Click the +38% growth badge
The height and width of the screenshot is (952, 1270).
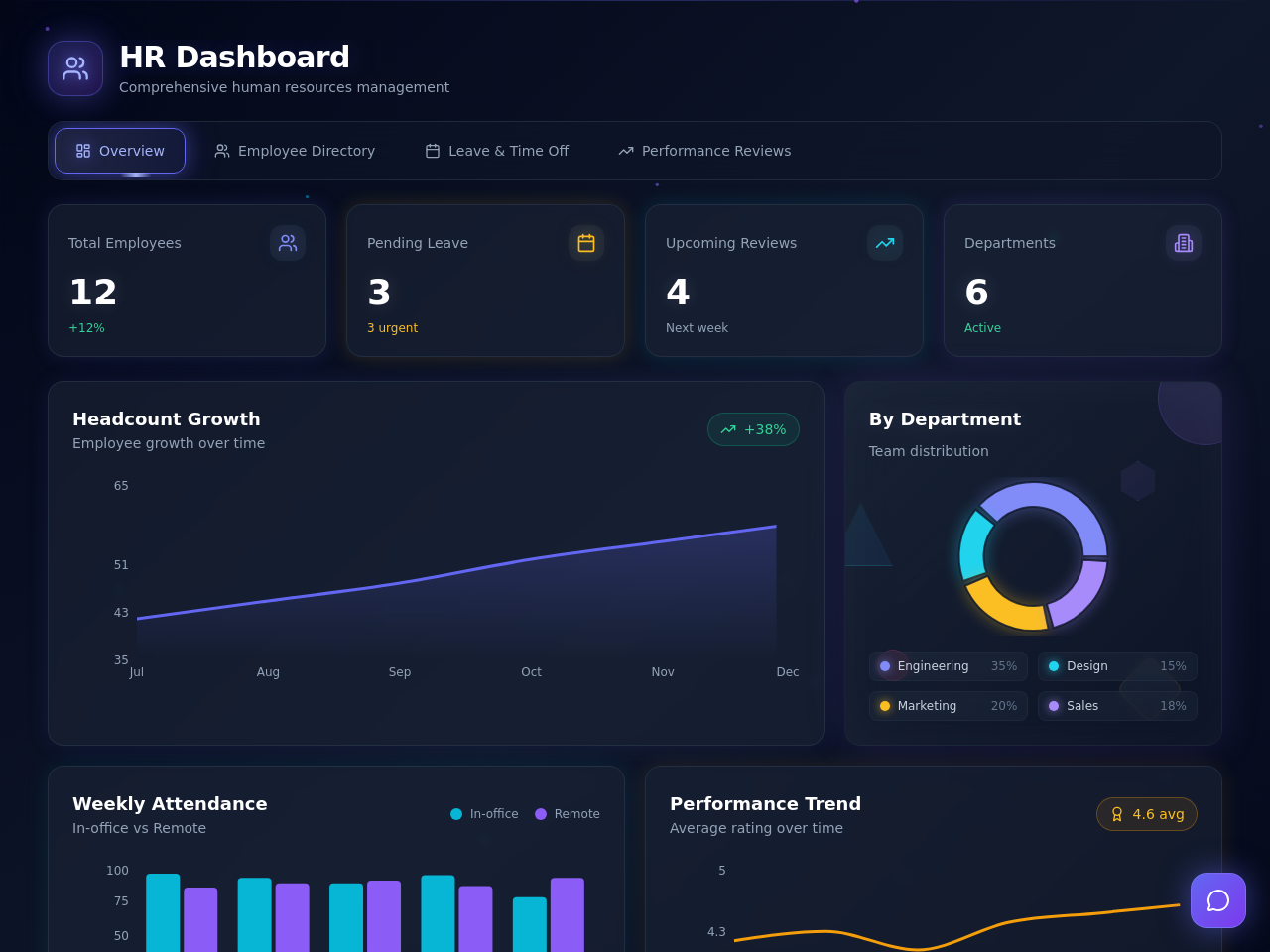pos(753,429)
